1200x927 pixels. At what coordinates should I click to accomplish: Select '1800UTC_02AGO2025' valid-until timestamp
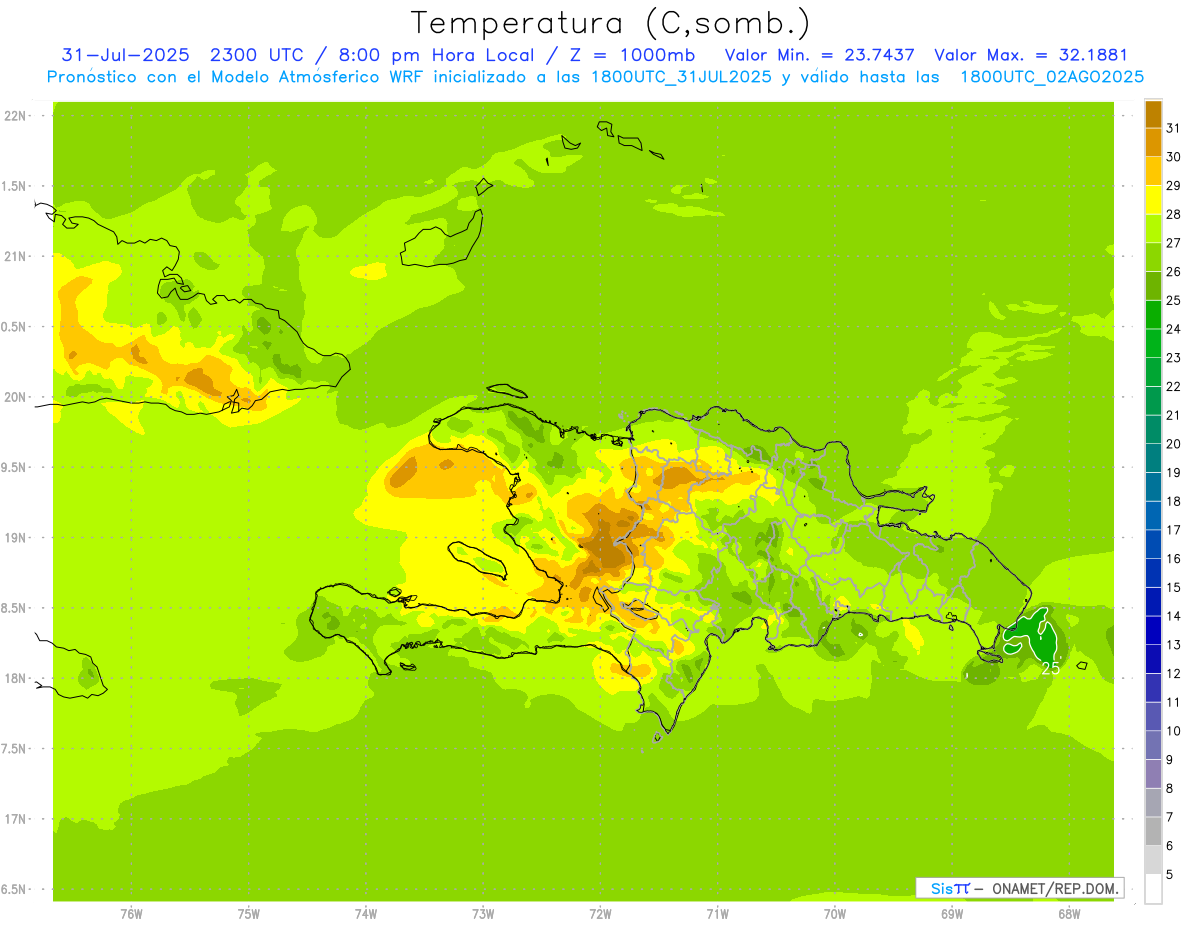(x=1052, y=77)
